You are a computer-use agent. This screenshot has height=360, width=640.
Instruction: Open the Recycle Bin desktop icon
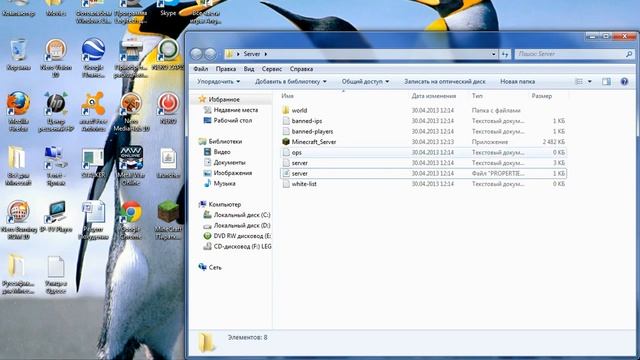18,54
